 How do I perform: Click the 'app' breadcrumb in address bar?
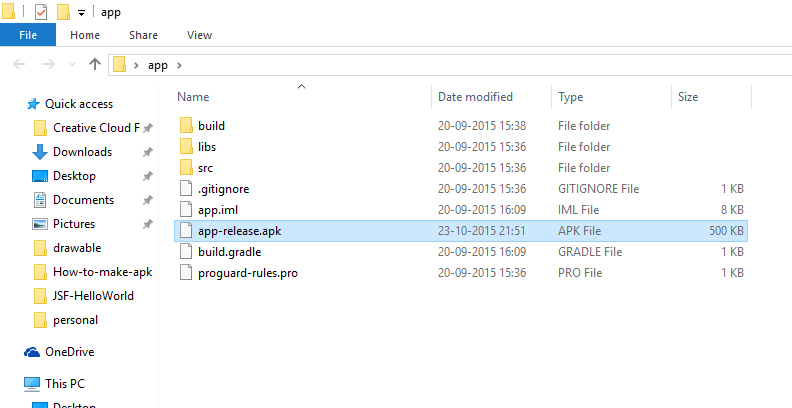158,65
